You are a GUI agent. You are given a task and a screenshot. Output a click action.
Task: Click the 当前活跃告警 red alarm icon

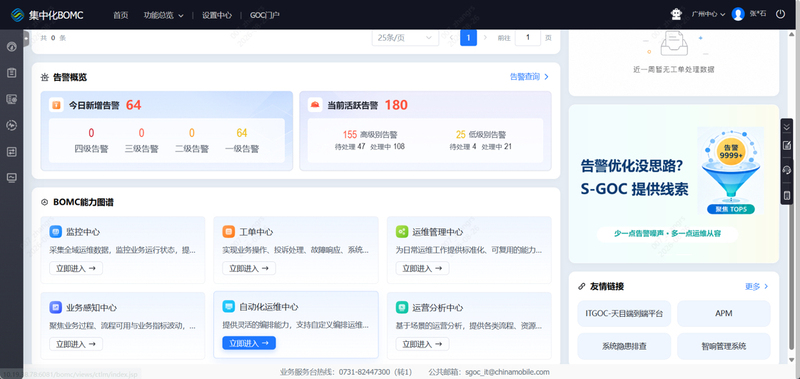[x=315, y=105]
